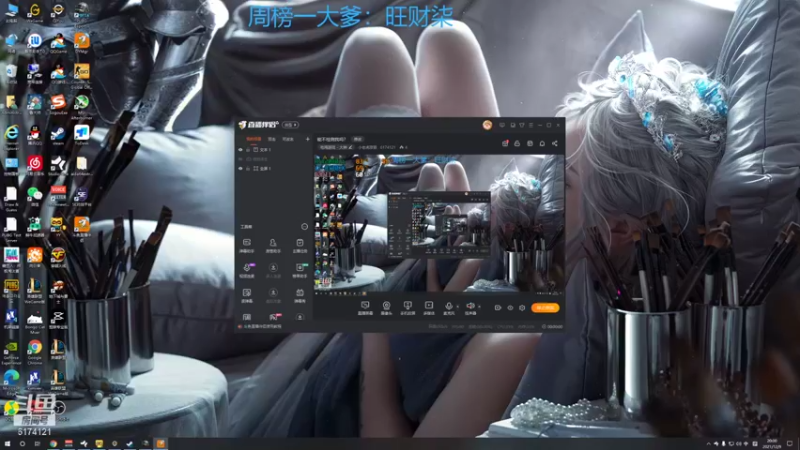Open the Tencent QQ penguin desktop icon
The width and height of the screenshot is (800, 450).
tap(34, 135)
